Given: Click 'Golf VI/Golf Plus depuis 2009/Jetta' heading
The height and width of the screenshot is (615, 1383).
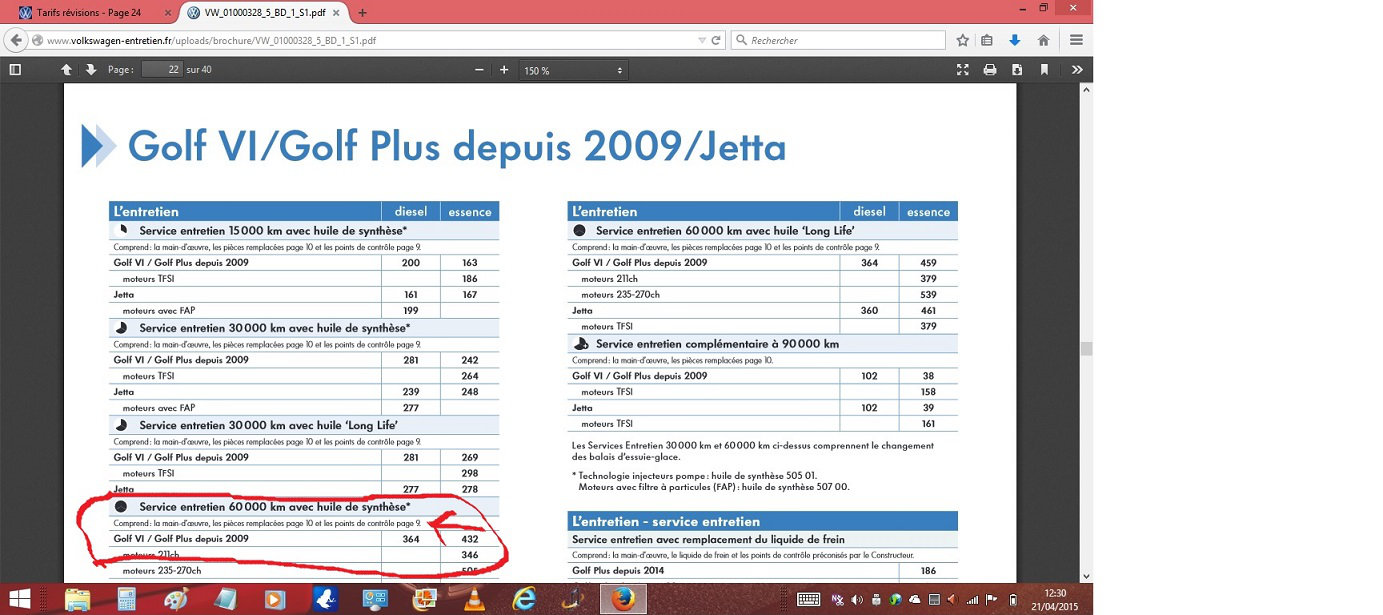Looking at the screenshot, I should coord(457,146).
